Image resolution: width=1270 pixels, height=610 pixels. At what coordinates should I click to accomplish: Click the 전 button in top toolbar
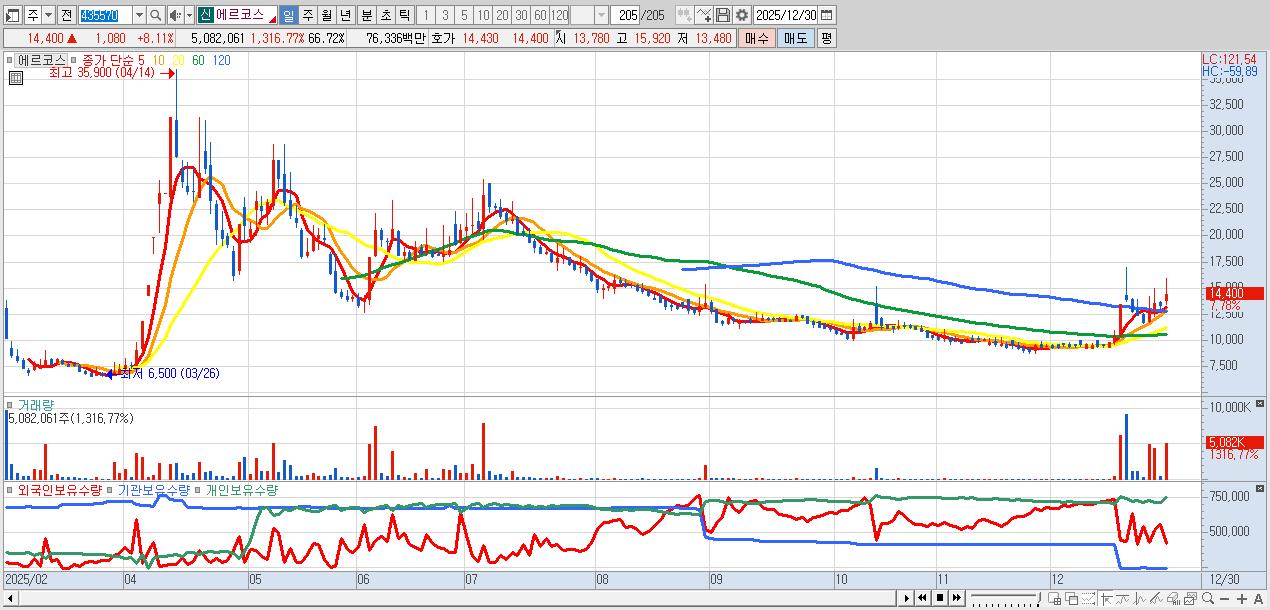66,15
